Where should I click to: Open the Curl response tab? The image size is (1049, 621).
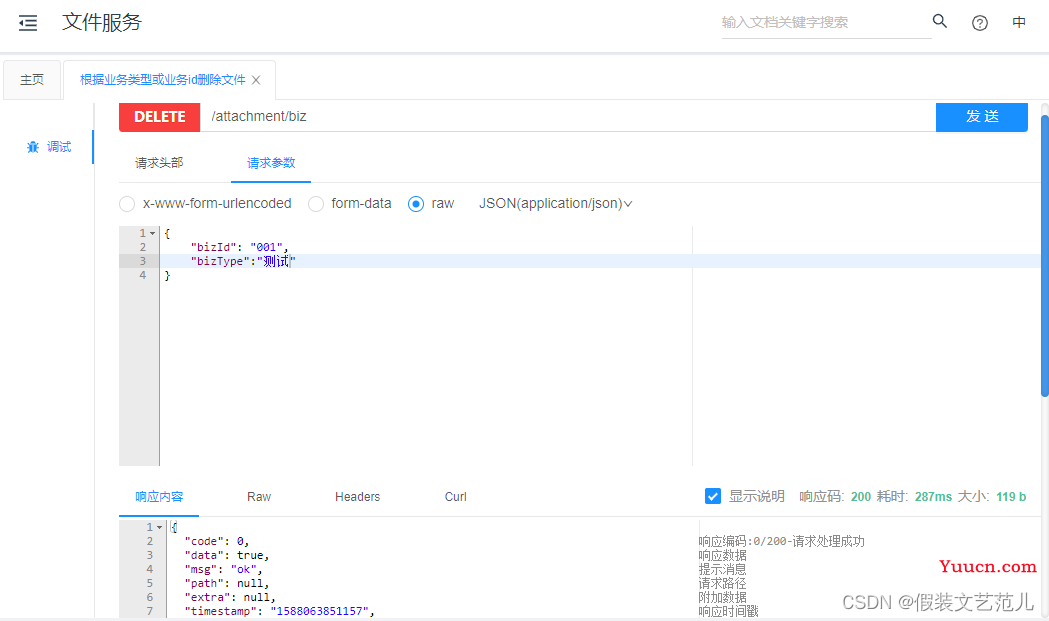[456, 497]
